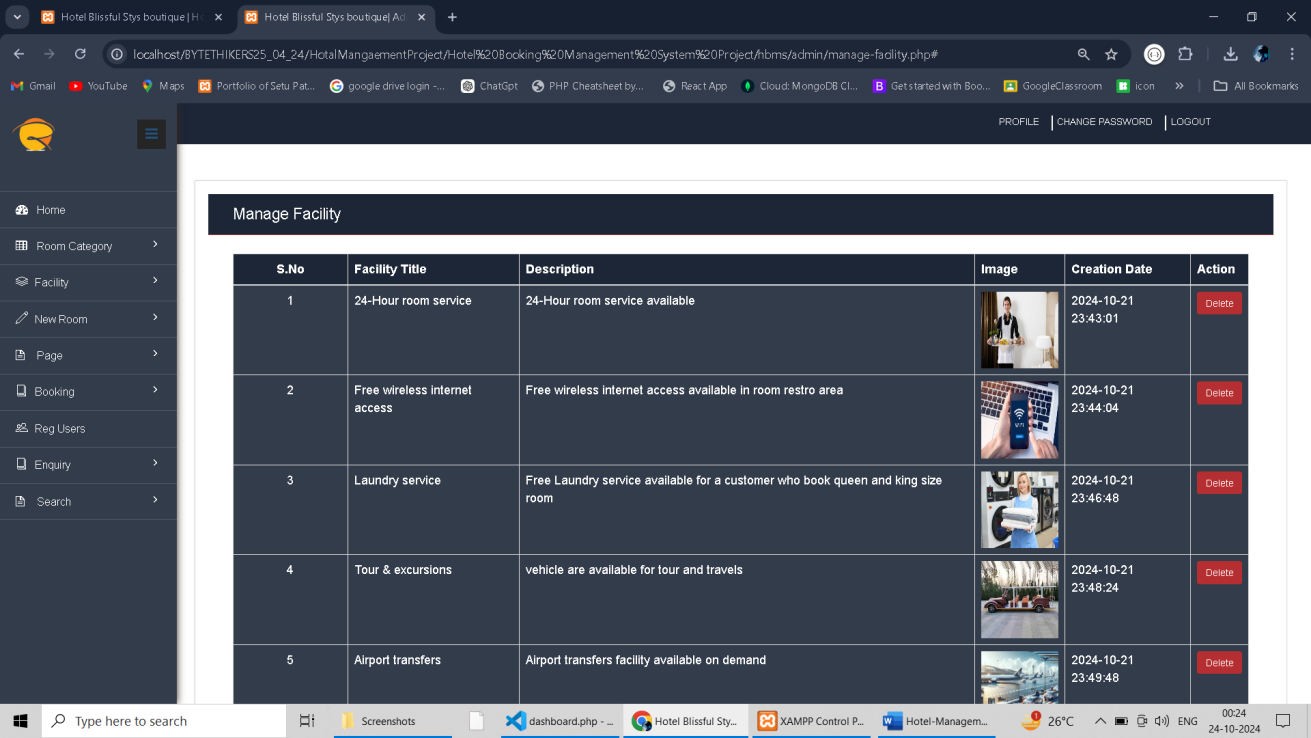1311x738 pixels.
Task: Toggle the sidebar hamburger menu icon
Action: click(151, 134)
